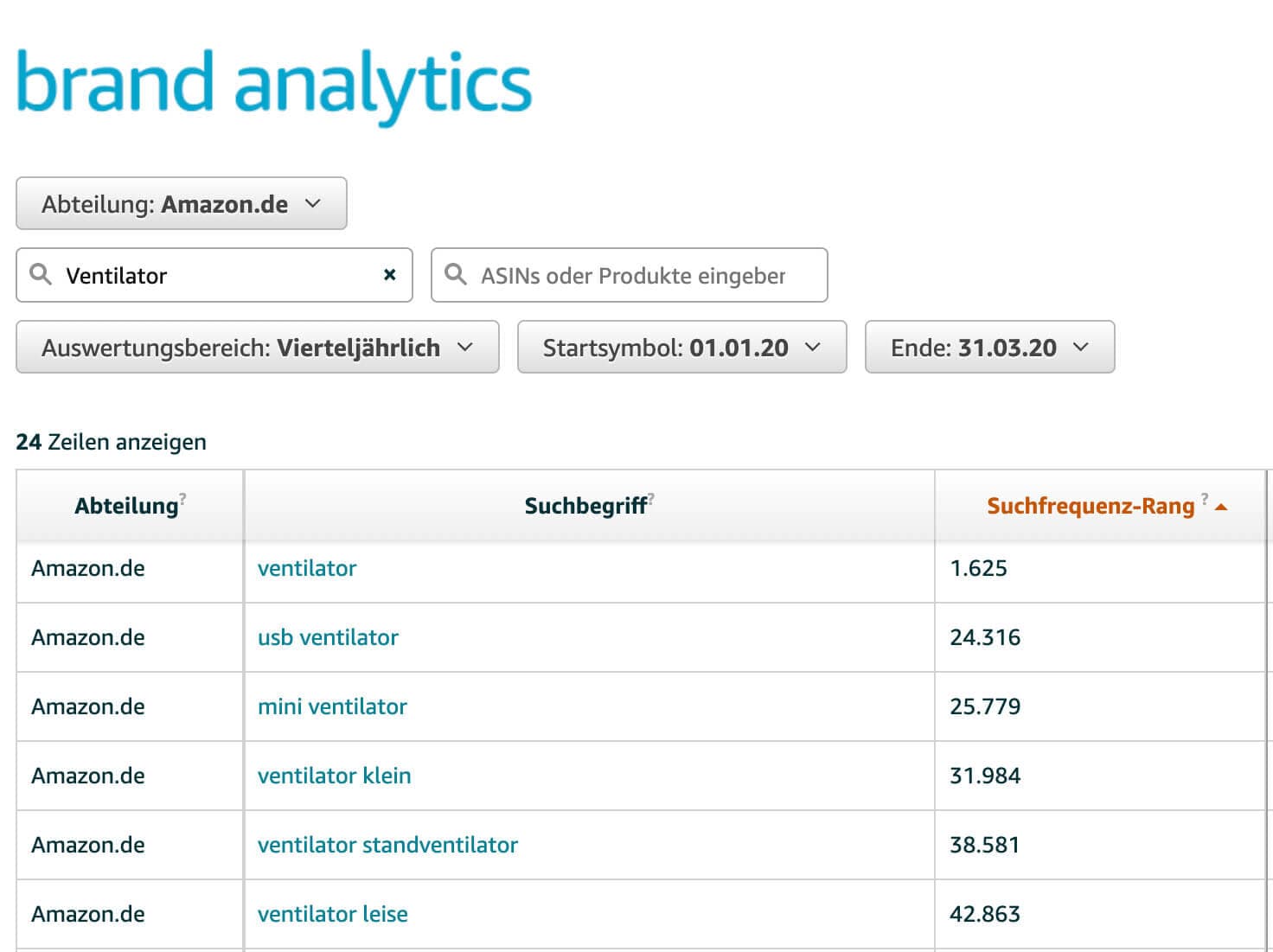
Task: Open the 'usb ventilator' search term link
Action: point(328,637)
